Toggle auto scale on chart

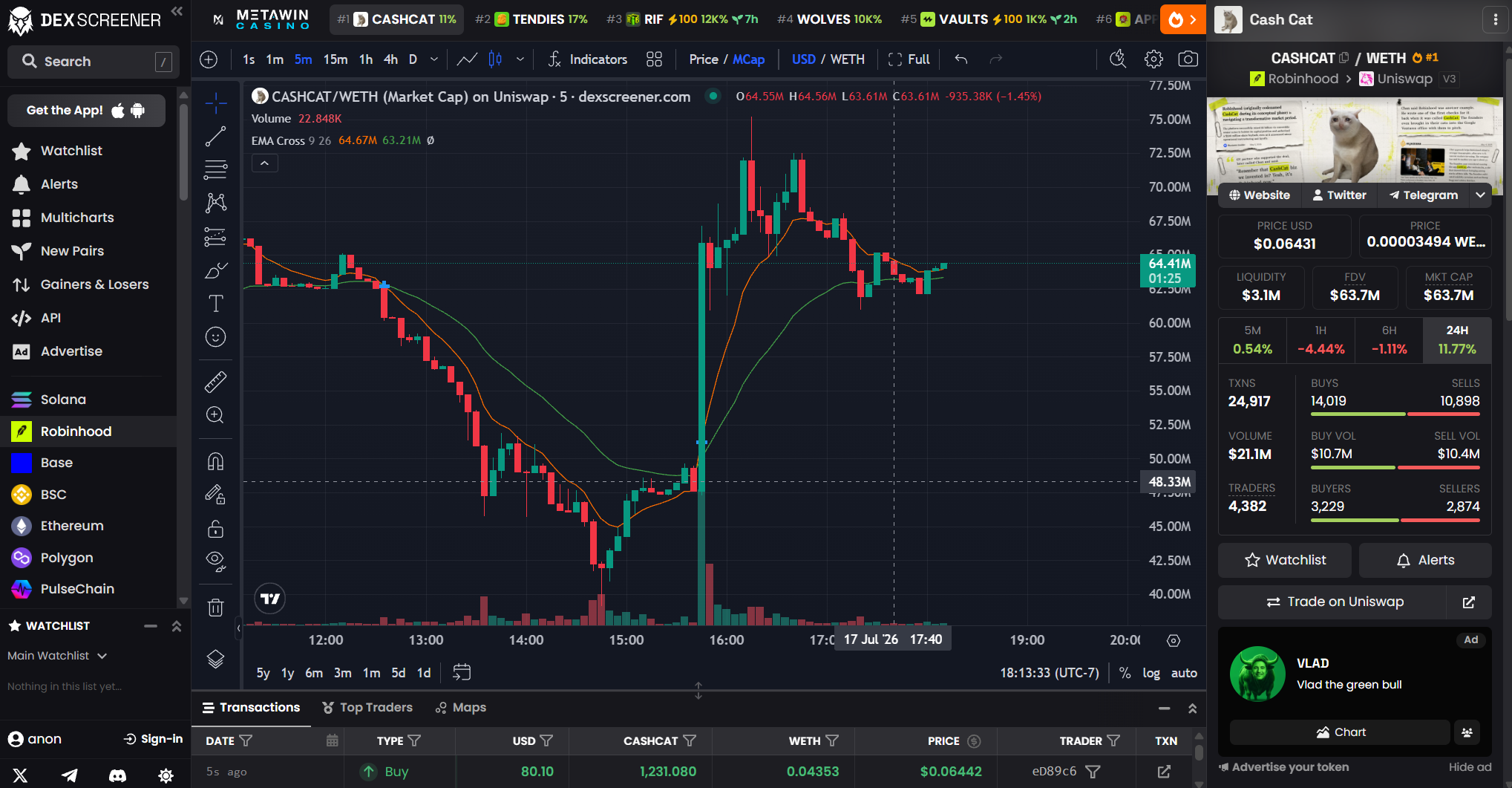pyautogui.click(x=1184, y=673)
